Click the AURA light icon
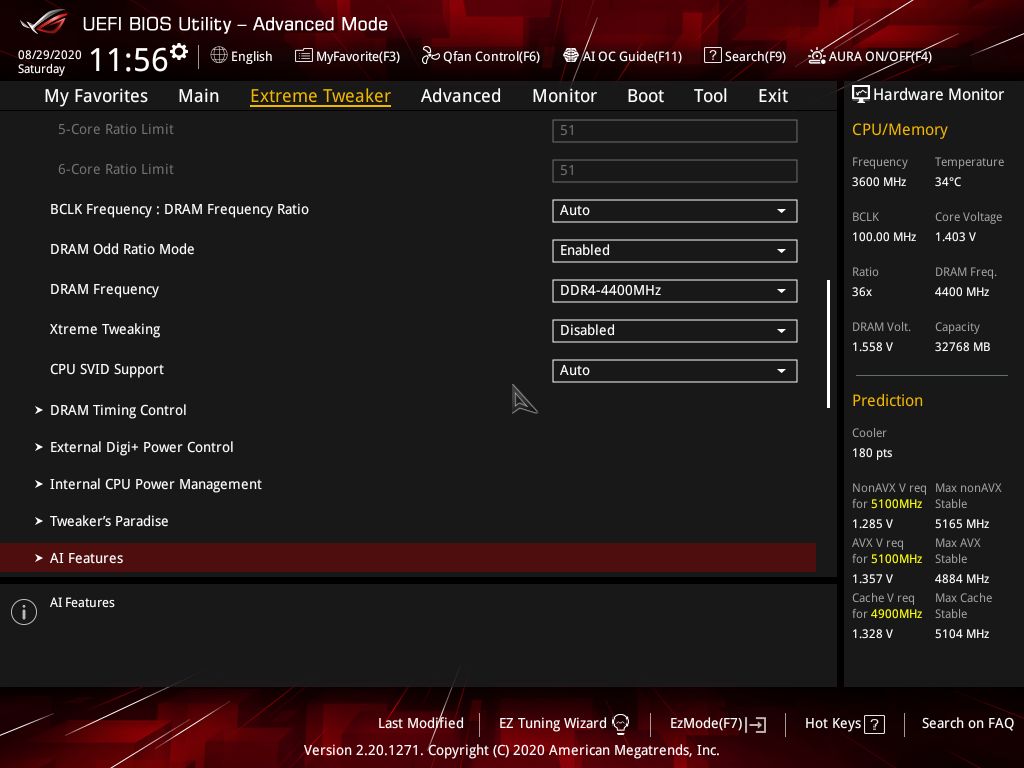The width and height of the screenshot is (1024, 768). pos(817,56)
